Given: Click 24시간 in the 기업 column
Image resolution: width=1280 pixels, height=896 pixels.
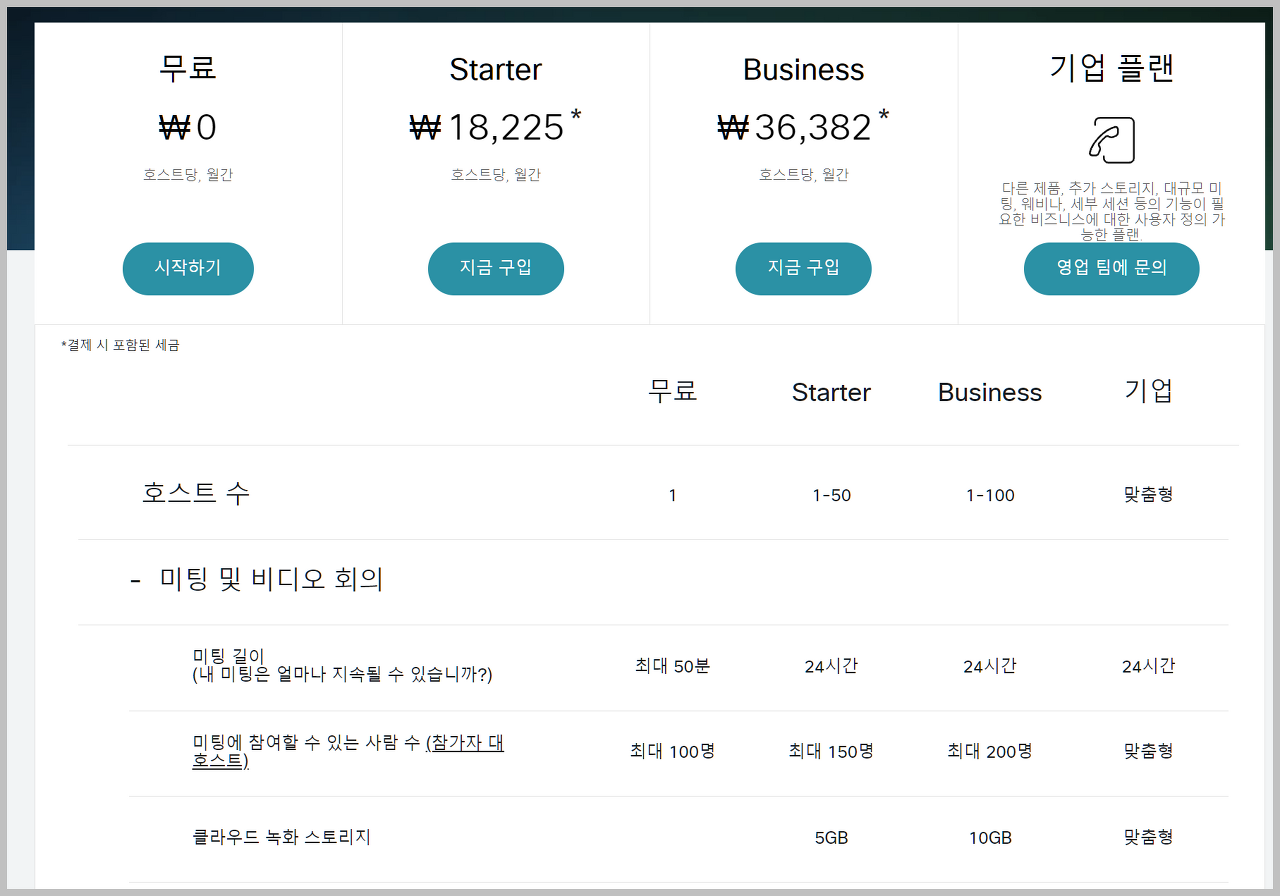Looking at the screenshot, I should (x=1148, y=666).
